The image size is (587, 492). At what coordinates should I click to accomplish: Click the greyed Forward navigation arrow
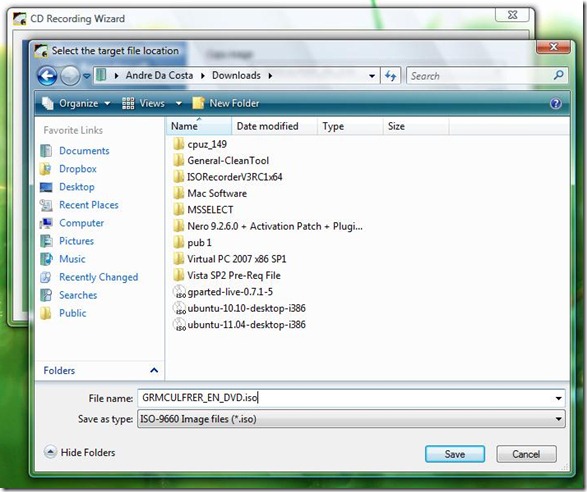(x=70, y=76)
